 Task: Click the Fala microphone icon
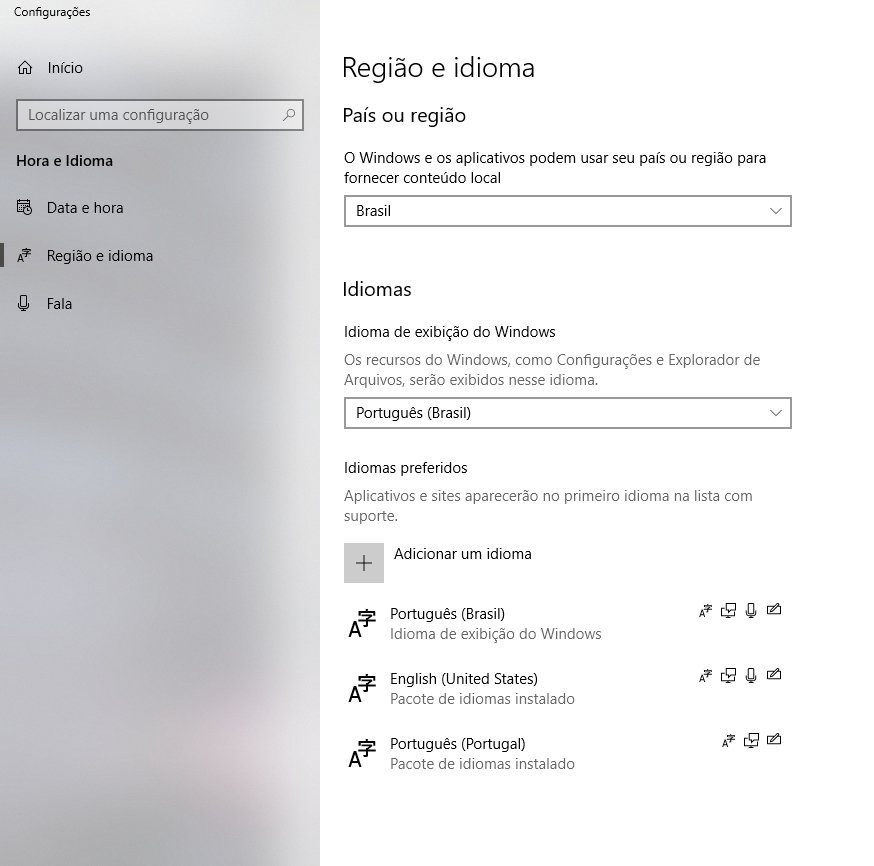[25, 304]
